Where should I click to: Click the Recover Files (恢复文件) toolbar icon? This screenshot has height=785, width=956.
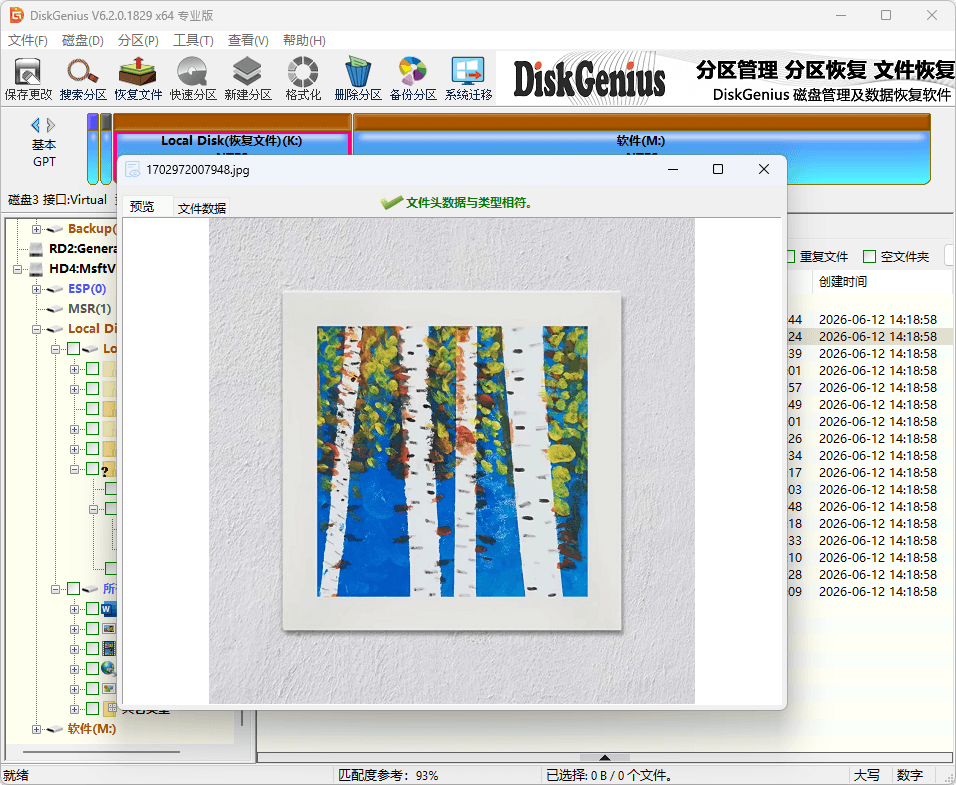[x=138, y=79]
